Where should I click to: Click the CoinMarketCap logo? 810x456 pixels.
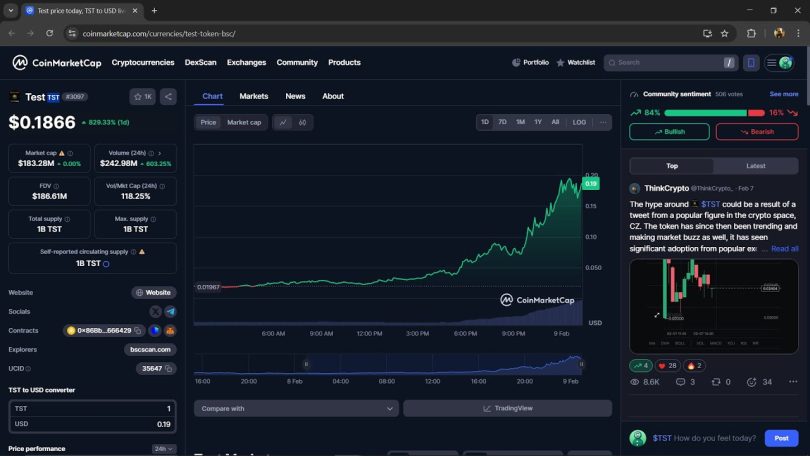pos(57,62)
